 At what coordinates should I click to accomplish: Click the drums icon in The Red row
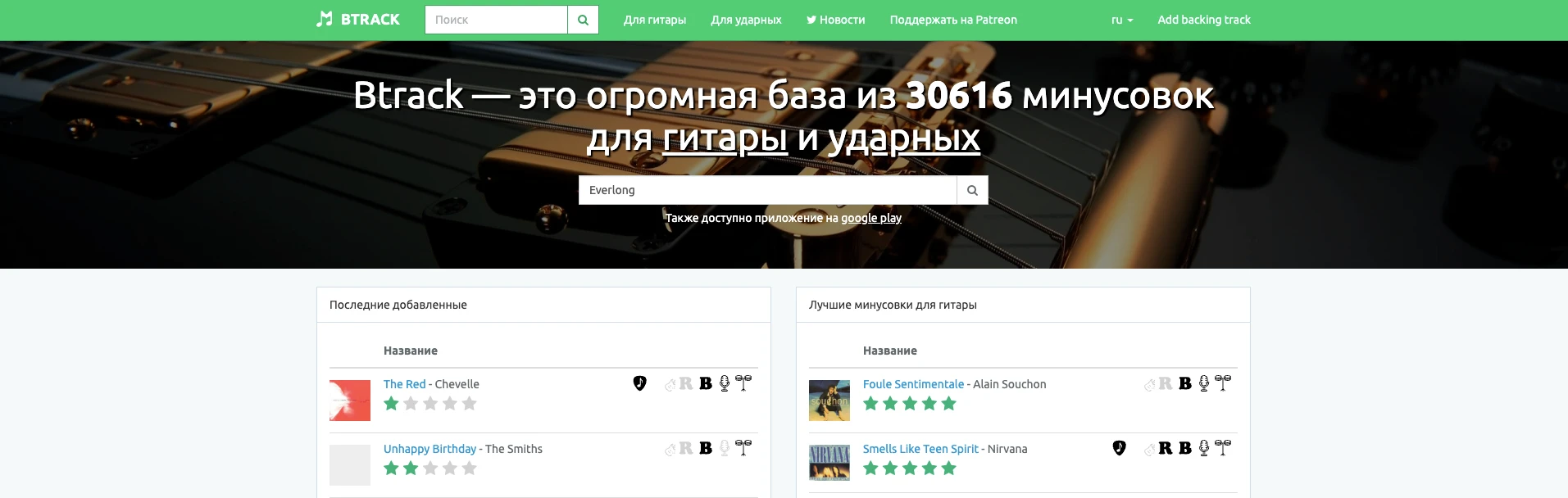[x=743, y=383]
